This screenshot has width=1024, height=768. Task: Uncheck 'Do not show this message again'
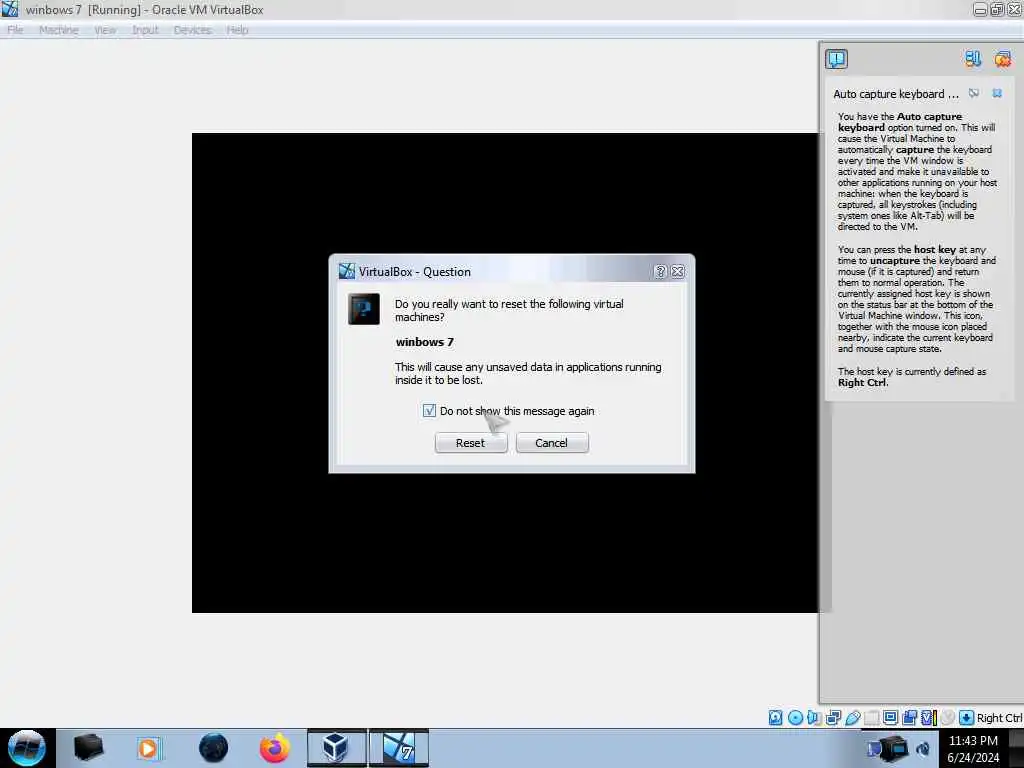[429, 411]
